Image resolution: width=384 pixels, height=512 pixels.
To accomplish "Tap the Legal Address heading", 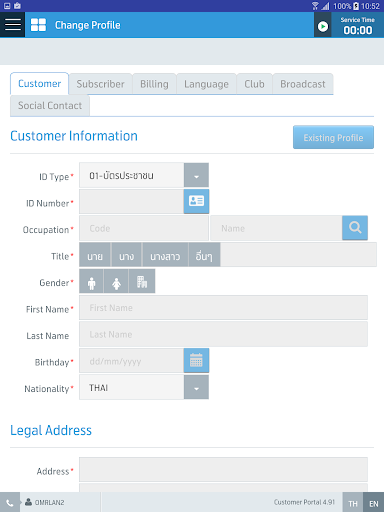I will click(x=51, y=430).
